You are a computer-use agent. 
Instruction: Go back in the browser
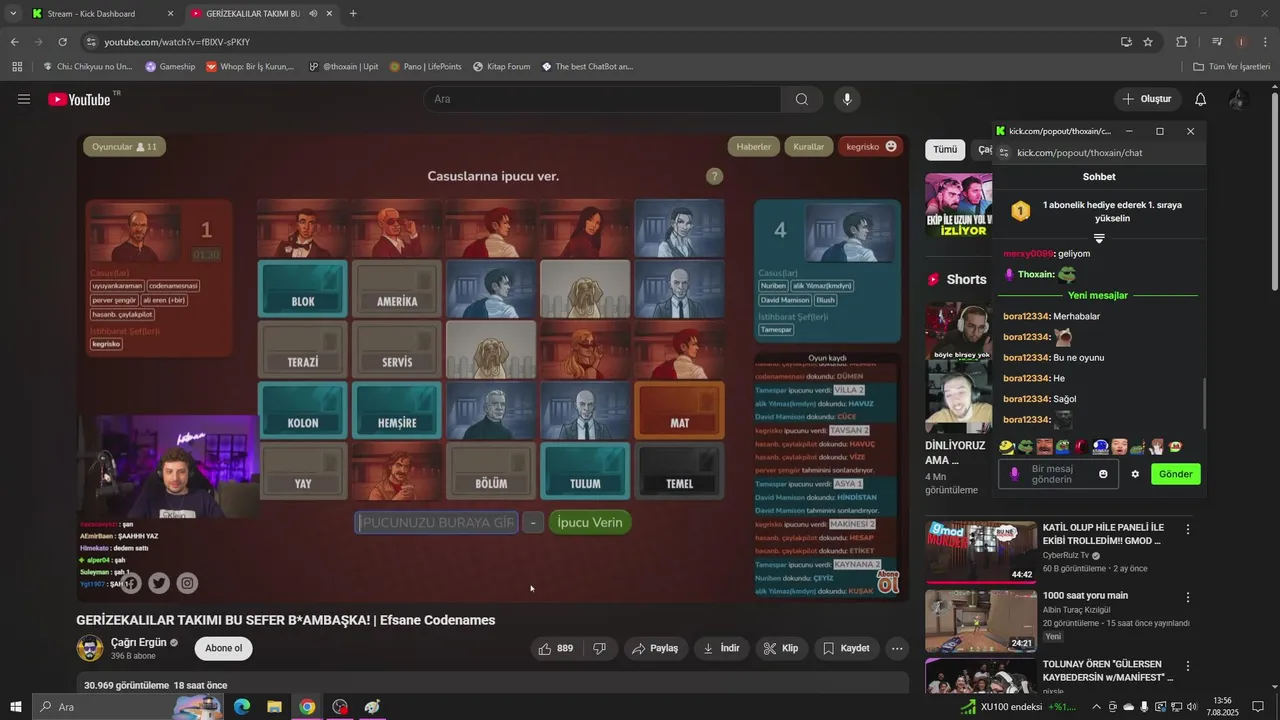click(x=14, y=42)
